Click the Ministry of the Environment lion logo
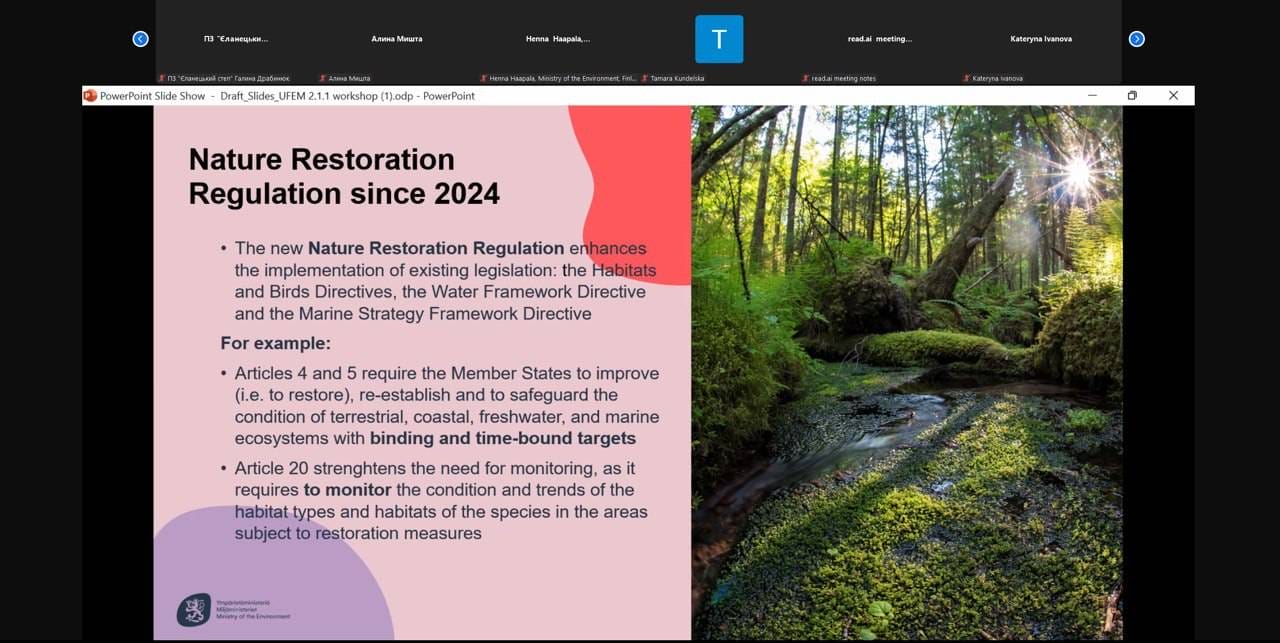The height and width of the screenshot is (643, 1280). click(x=193, y=609)
